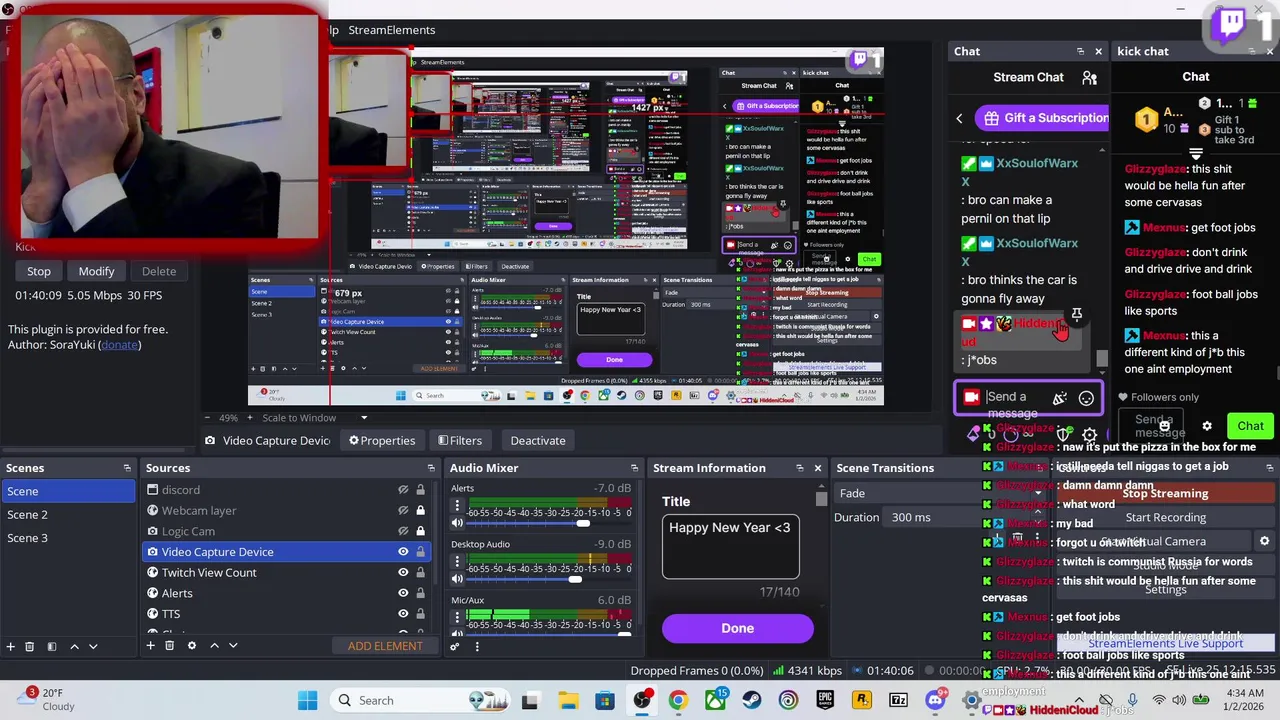Adjust the Desktop Audio volume slider
Viewport: 1280px width, 720px height.
coord(576,579)
